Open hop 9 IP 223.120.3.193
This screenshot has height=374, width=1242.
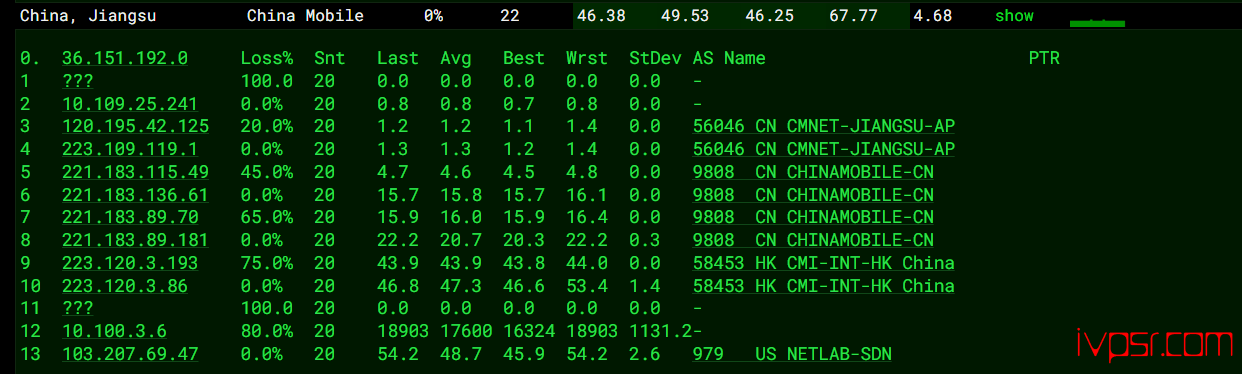pos(129,263)
